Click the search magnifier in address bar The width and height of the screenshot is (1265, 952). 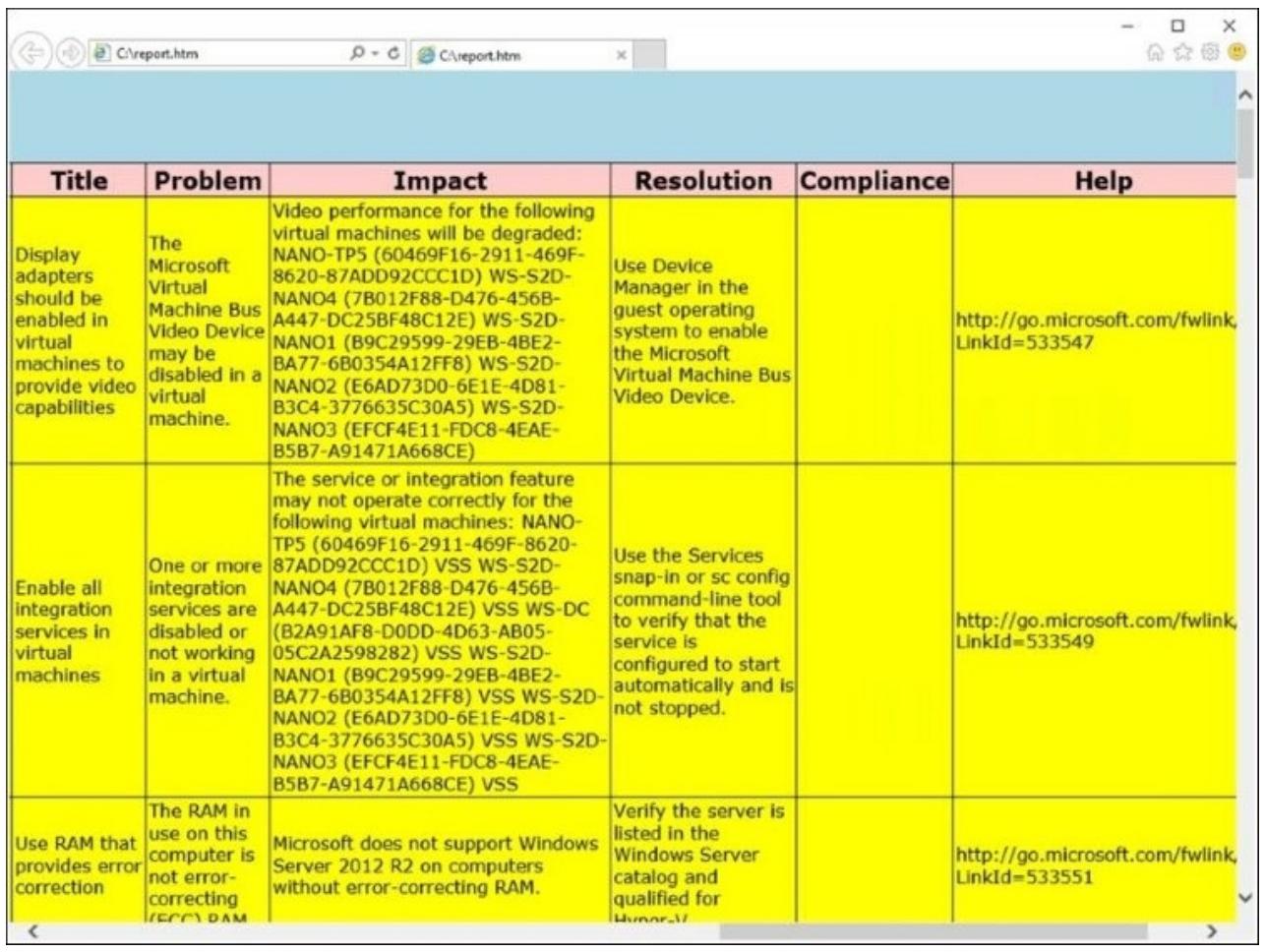pyautogui.click(x=357, y=53)
